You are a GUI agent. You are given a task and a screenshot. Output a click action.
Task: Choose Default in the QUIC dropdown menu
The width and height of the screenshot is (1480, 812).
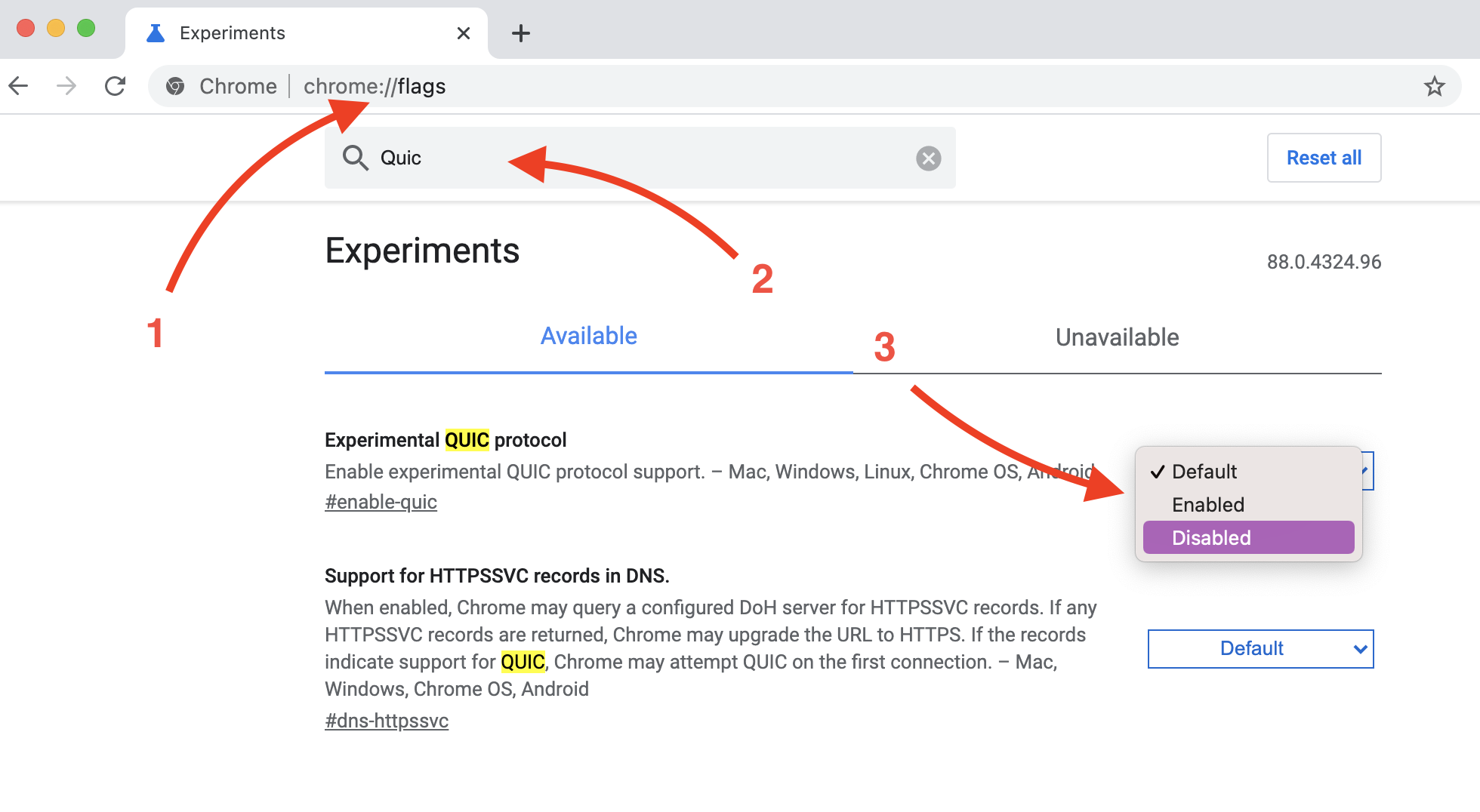click(x=1249, y=472)
